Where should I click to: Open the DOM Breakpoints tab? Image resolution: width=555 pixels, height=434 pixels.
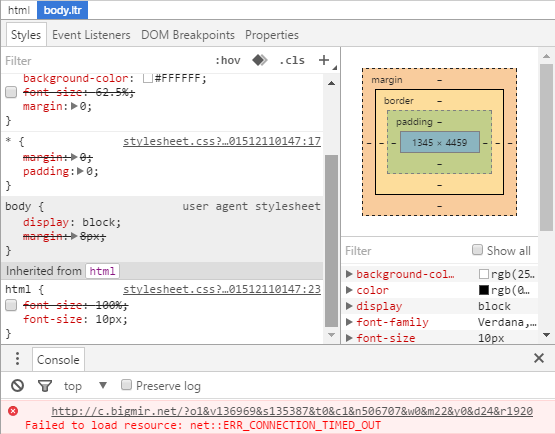[x=188, y=35]
